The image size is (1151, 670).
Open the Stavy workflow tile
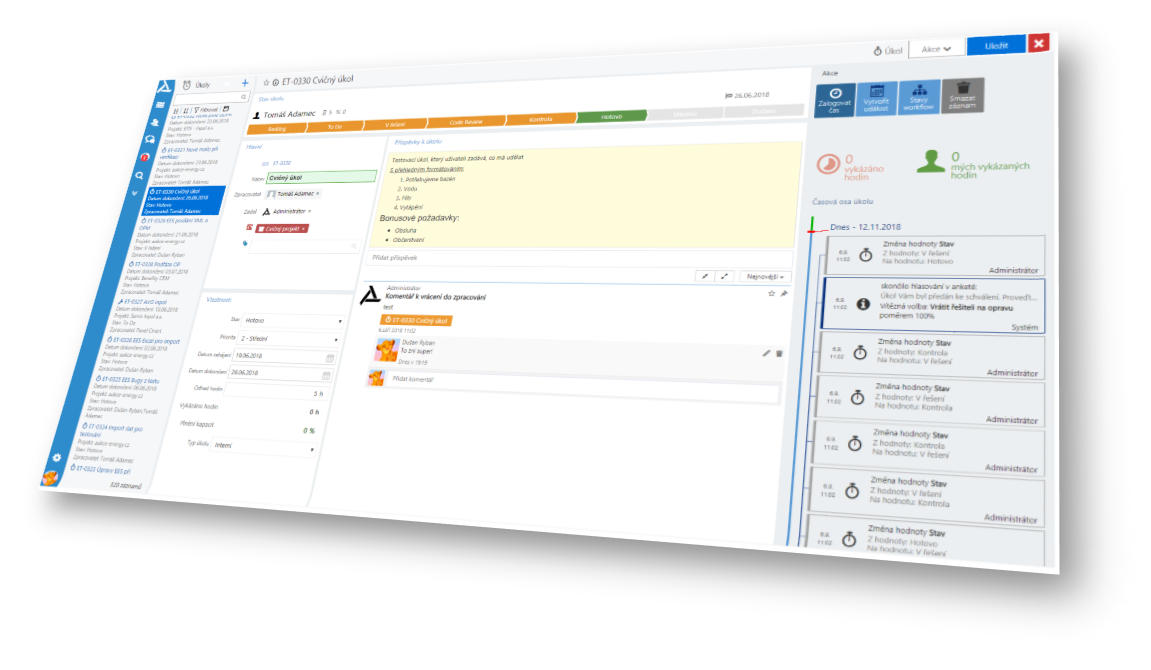click(x=919, y=96)
